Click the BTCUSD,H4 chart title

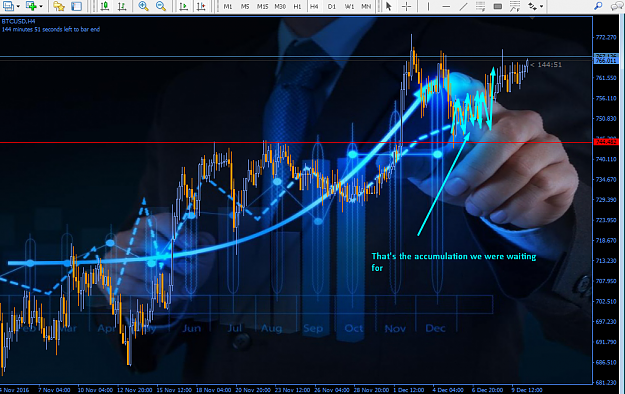(18, 22)
